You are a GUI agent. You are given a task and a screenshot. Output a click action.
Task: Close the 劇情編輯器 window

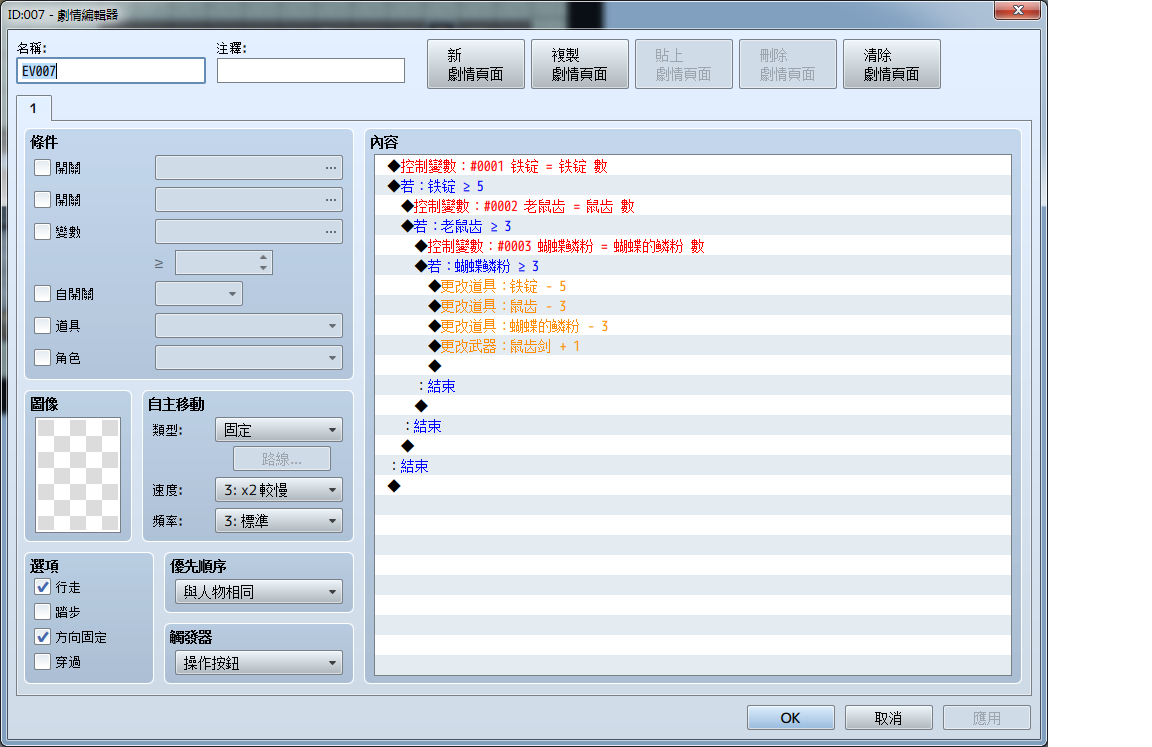tap(1018, 10)
